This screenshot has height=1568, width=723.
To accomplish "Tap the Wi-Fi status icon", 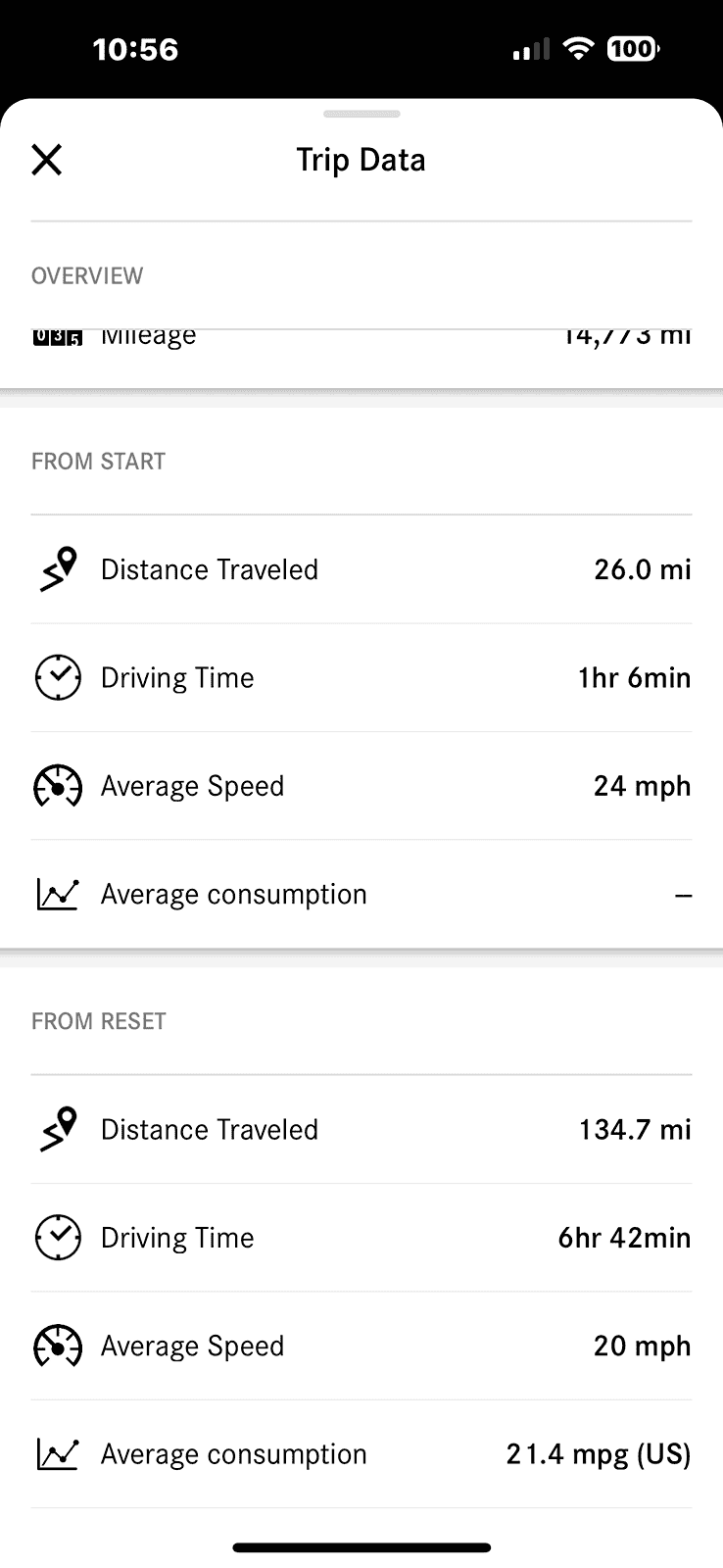I will 579,49.
